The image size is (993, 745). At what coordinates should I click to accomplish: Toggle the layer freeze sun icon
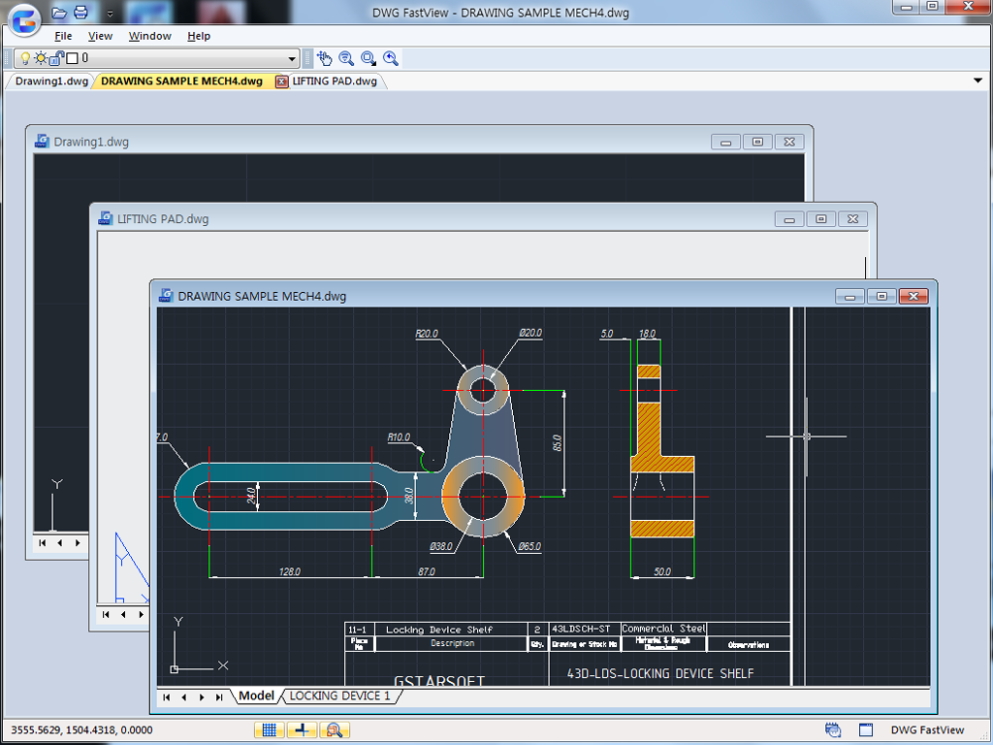click(x=41, y=58)
